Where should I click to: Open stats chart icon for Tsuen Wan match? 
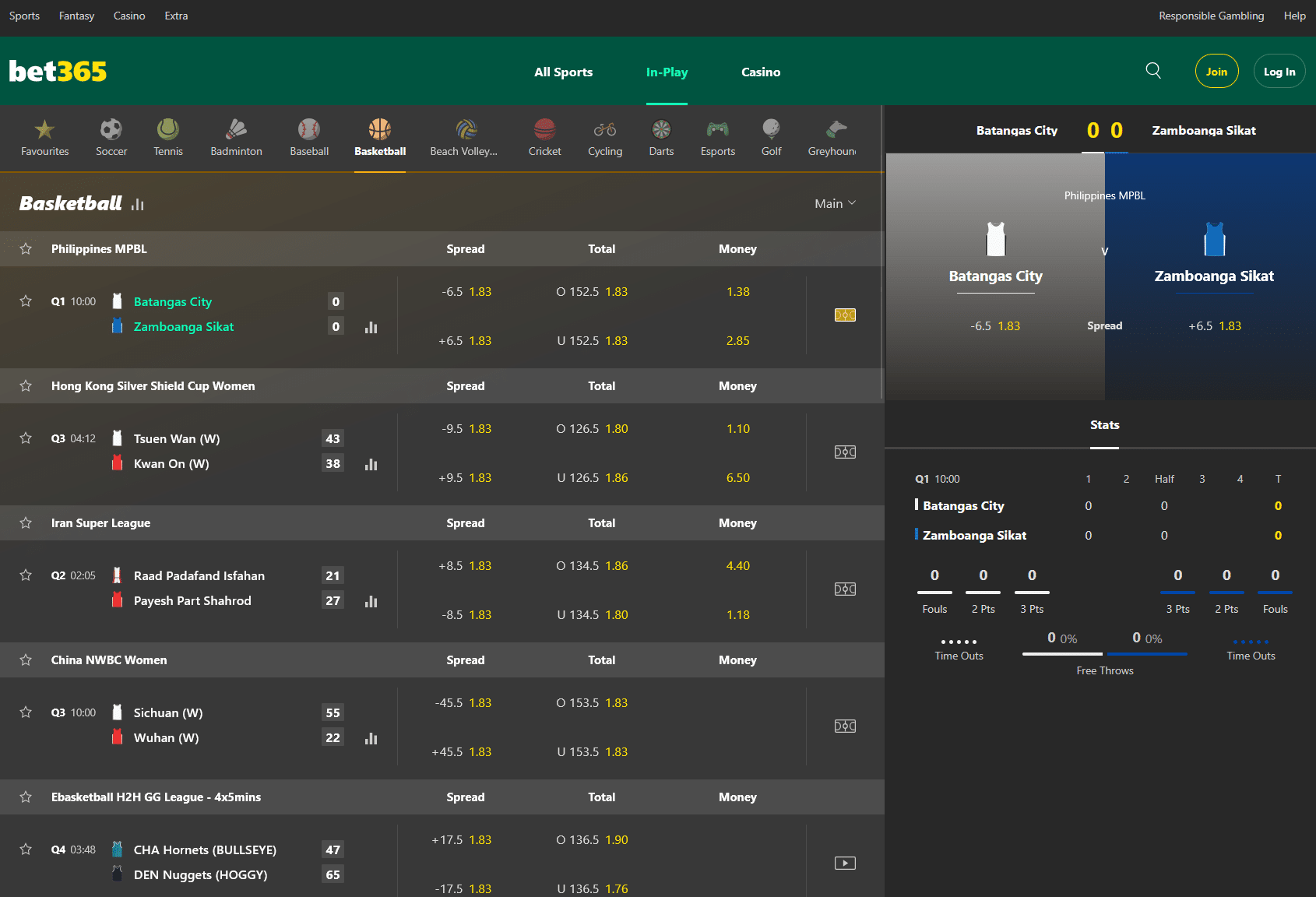pos(371,465)
